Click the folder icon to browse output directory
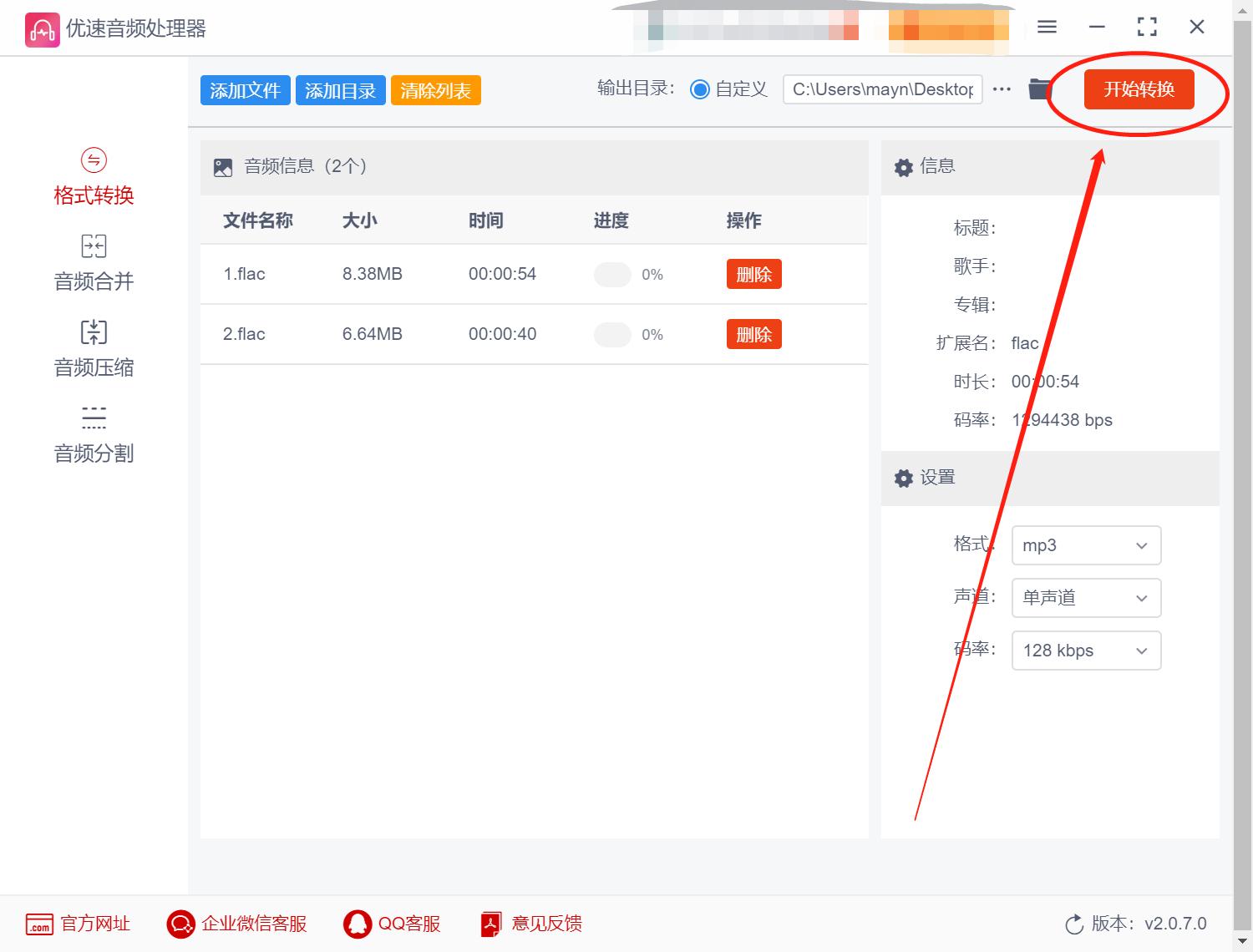This screenshot has width=1253, height=952. click(1038, 89)
